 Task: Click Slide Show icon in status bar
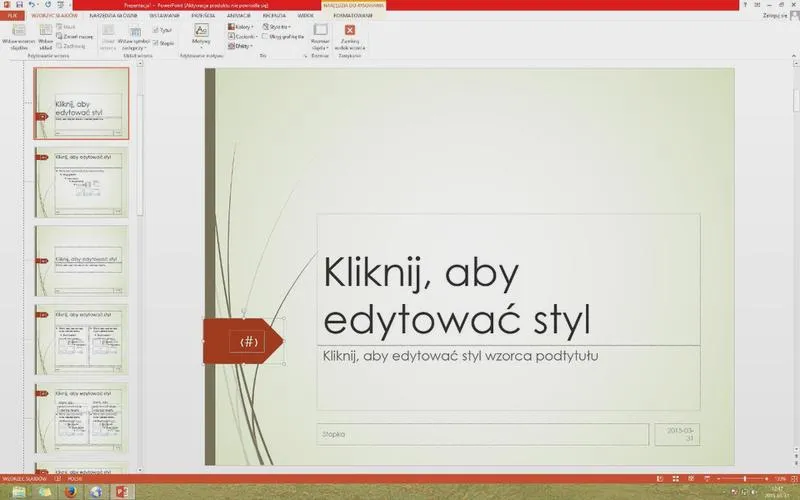pos(707,479)
